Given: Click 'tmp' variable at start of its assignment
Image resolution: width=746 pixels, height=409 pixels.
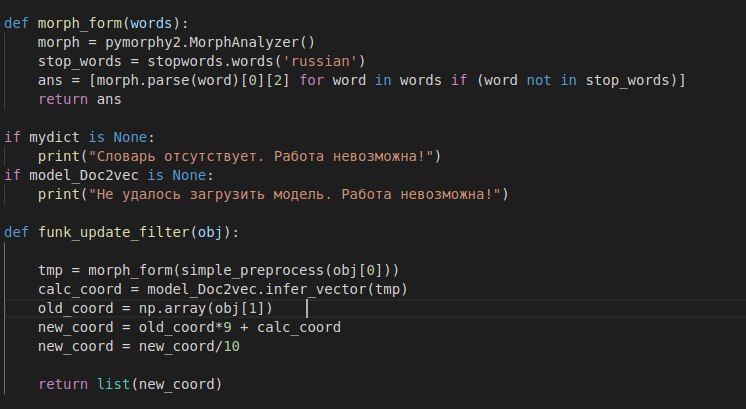Looking at the screenshot, I should coord(50,271).
